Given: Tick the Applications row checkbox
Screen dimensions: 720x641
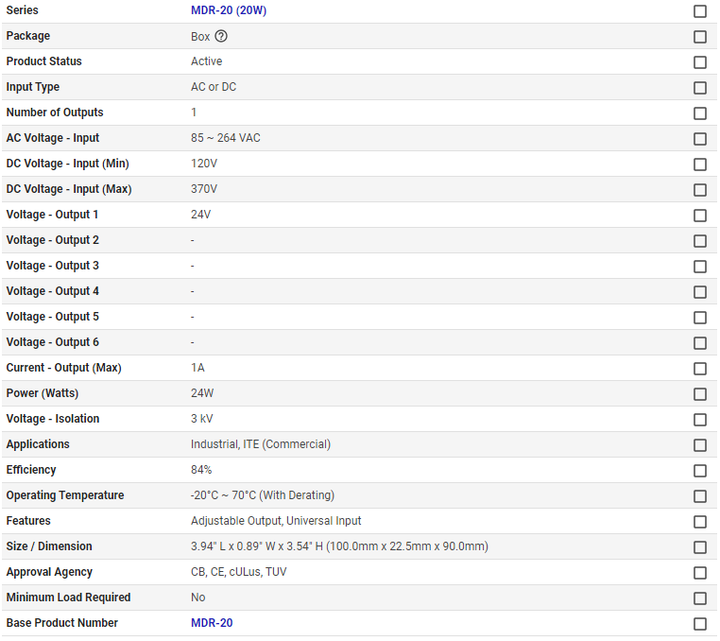Looking at the screenshot, I should (700, 445).
